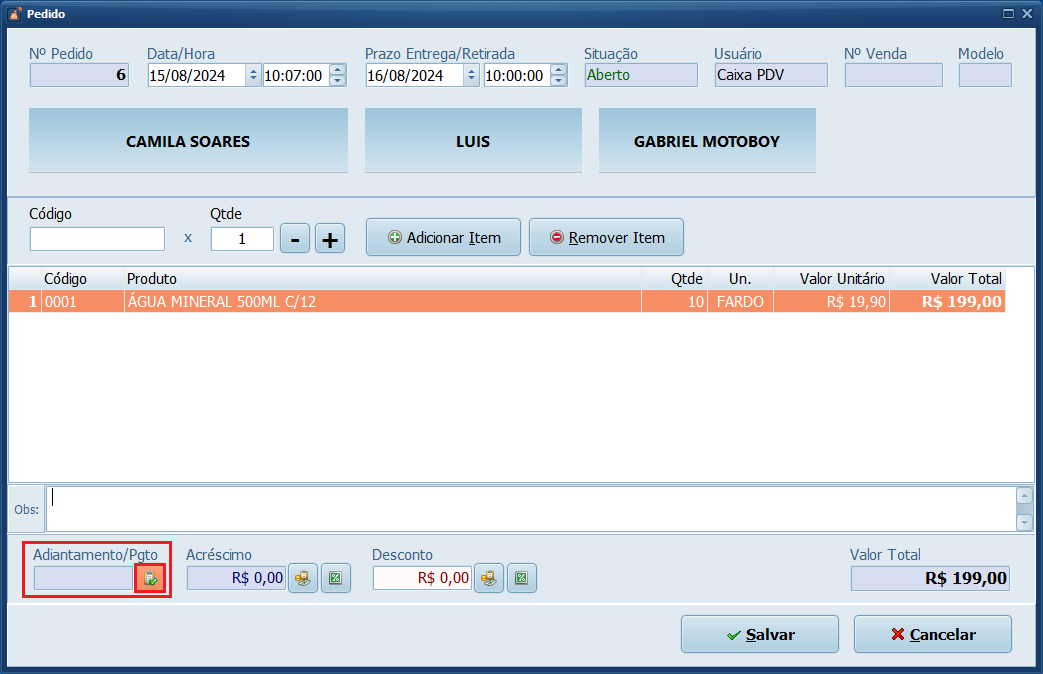Adjust the Data/Hora time stepper
This screenshot has height=674, width=1043.
click(x=337, y=76)
